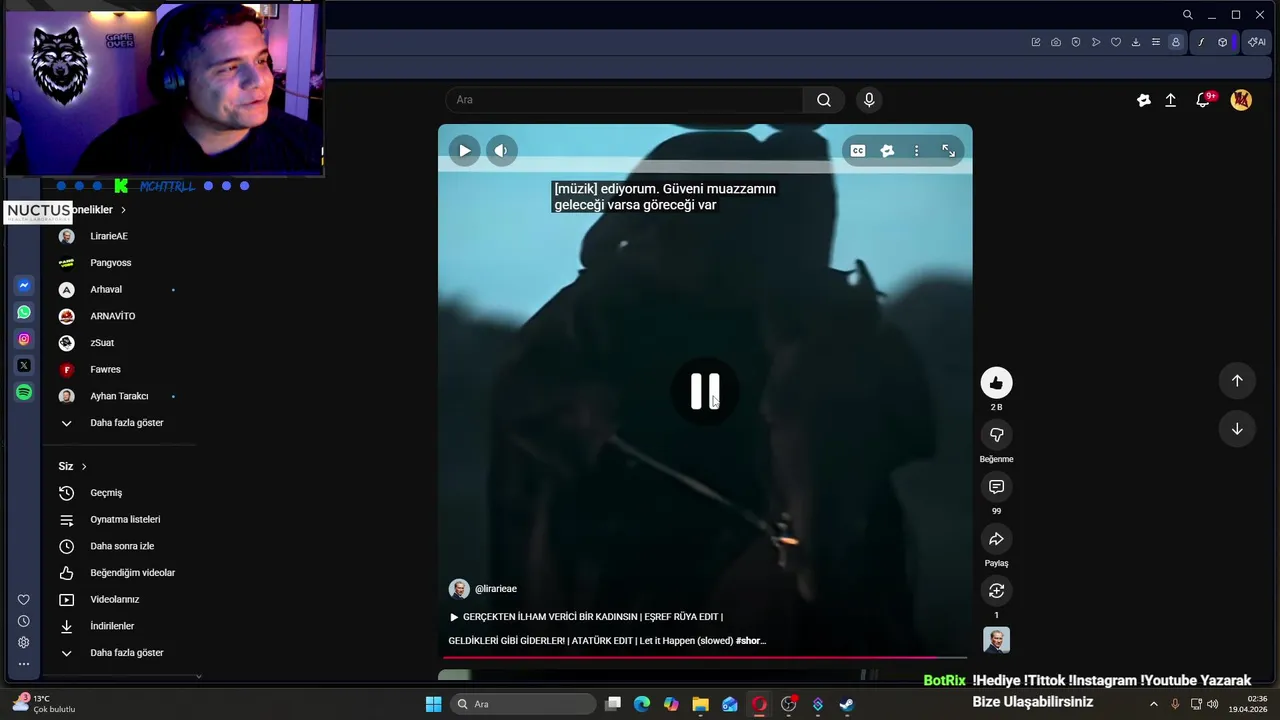Toggle closed captions on the Short
Viewport: 1280px width, 720px height.
point(858,151)
